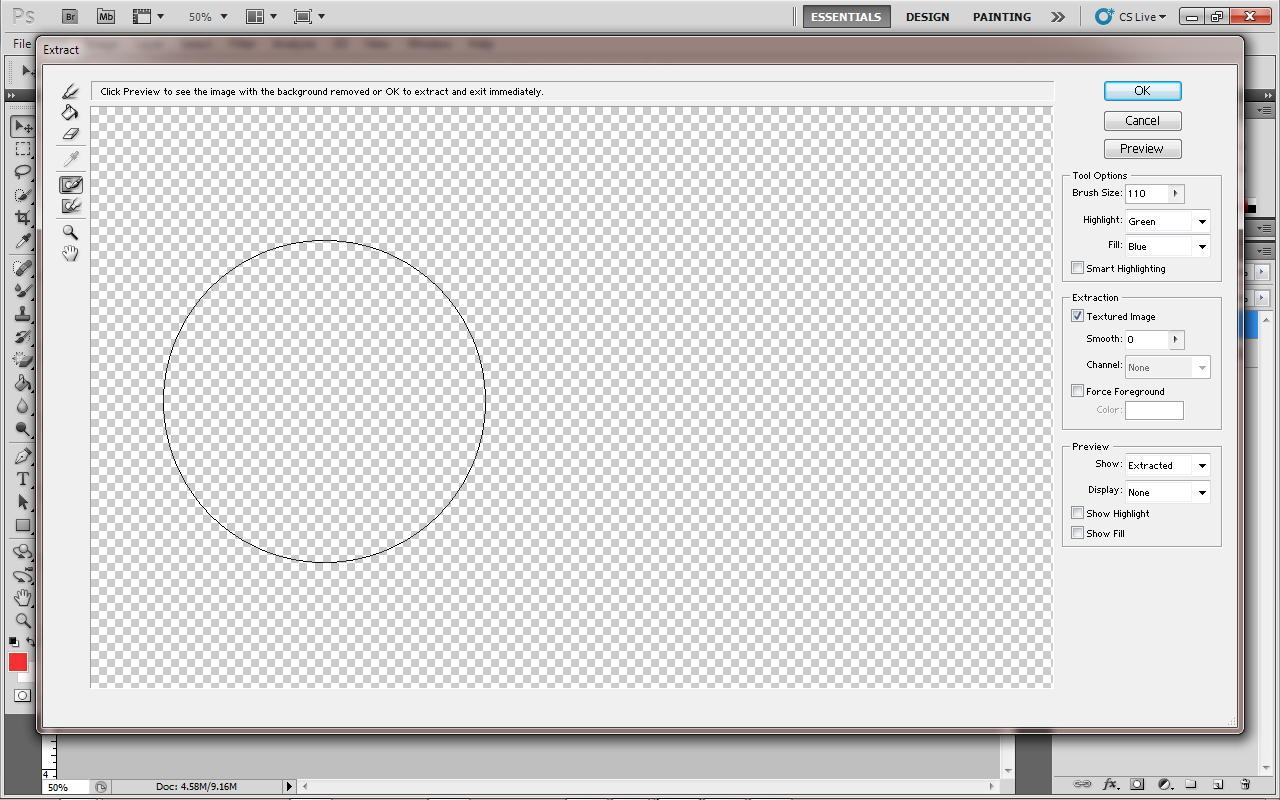The width and height of the screenshot is (1280, 800).
Task: Click status bar document info arrow
Action: pyautogui.click(x=290, y=787)
